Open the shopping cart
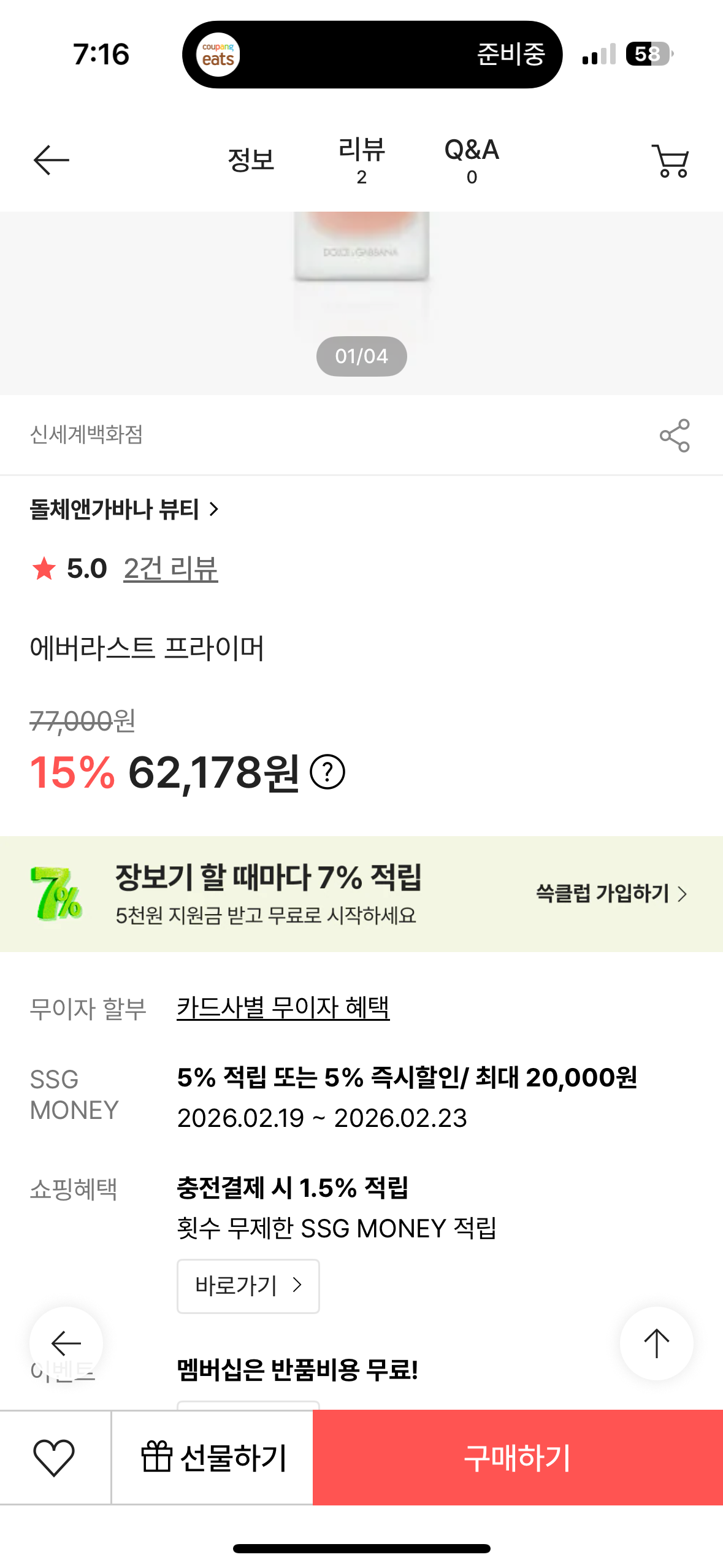This screenshot has width=723, height=1568. (670, 161)
